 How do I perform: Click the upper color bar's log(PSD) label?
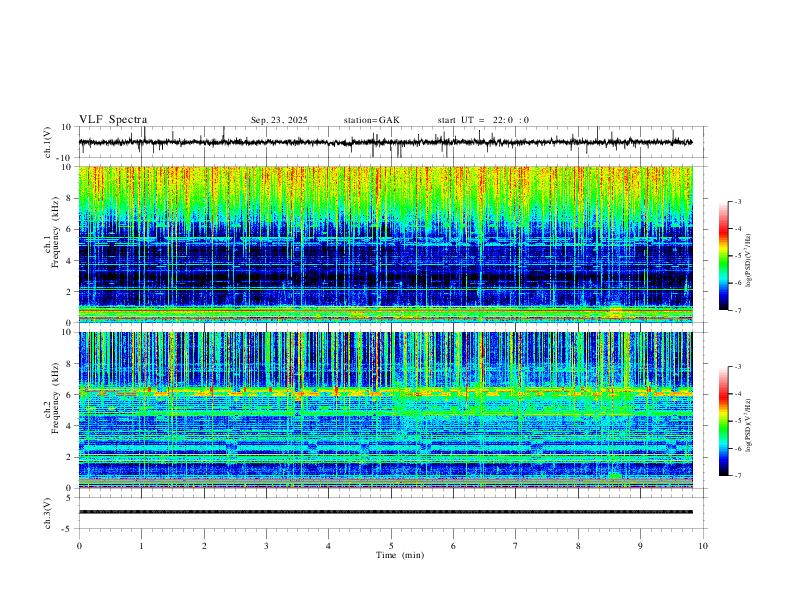[749, 260]
